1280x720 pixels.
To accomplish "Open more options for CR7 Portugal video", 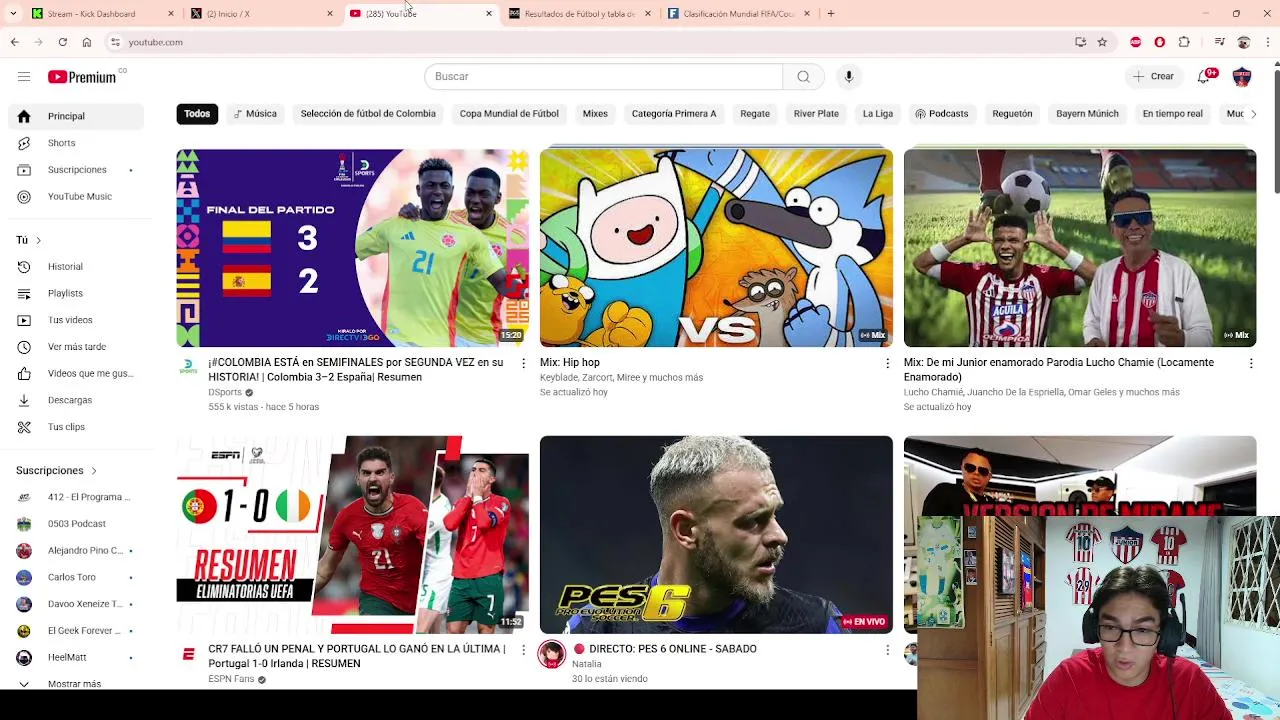I will click(523, 650).
